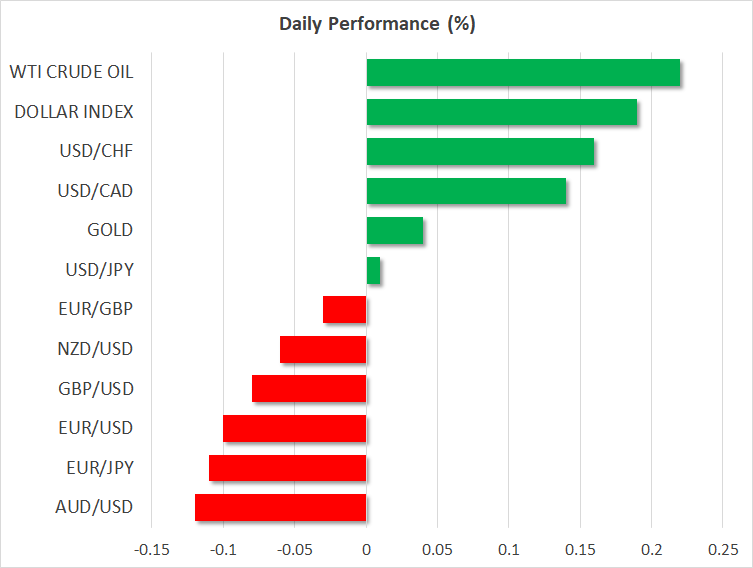Click the red AUD/USD bar
The width and height of the screenshot is (753, 568).
tap(281, 507)
